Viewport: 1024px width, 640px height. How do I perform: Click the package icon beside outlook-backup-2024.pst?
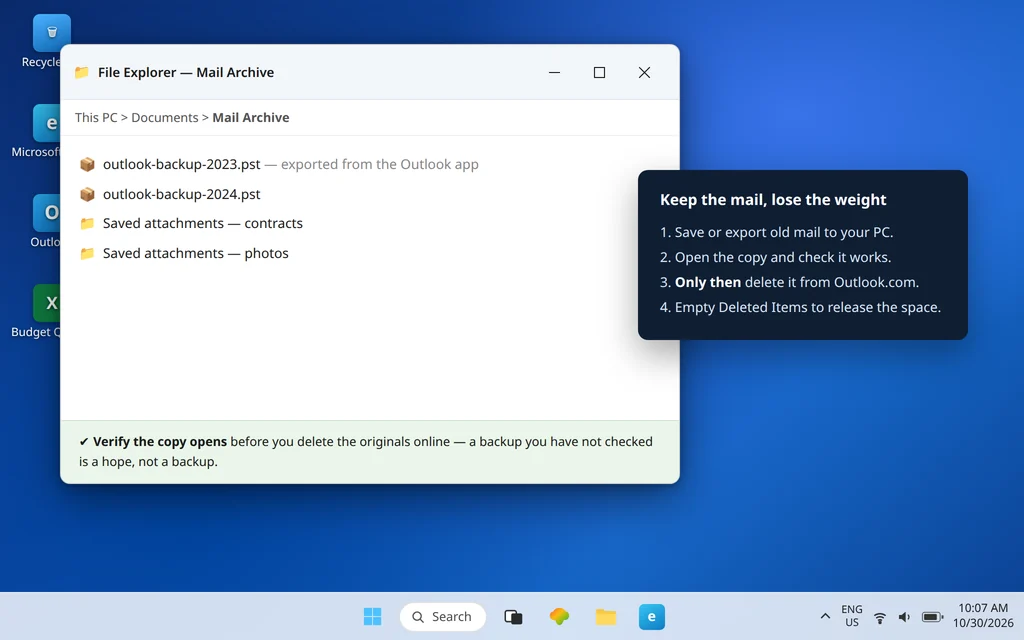coord(87,194)
